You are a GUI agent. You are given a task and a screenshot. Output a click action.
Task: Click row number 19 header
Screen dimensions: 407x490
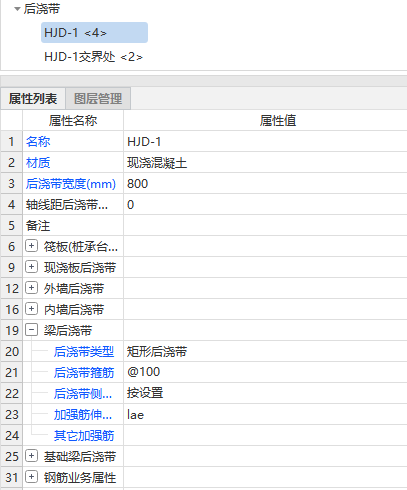11,330
